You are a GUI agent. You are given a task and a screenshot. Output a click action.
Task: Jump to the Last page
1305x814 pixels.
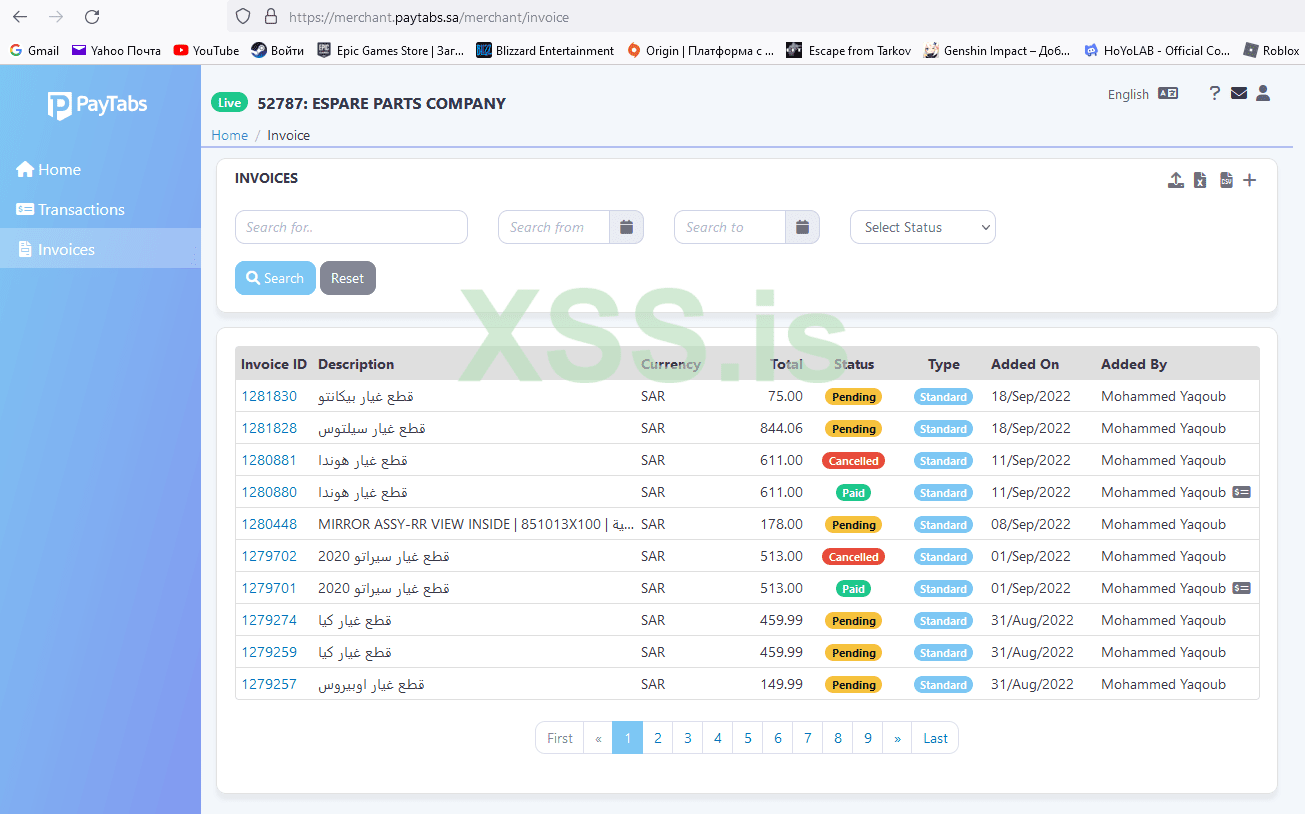click(x=935, y=738)
